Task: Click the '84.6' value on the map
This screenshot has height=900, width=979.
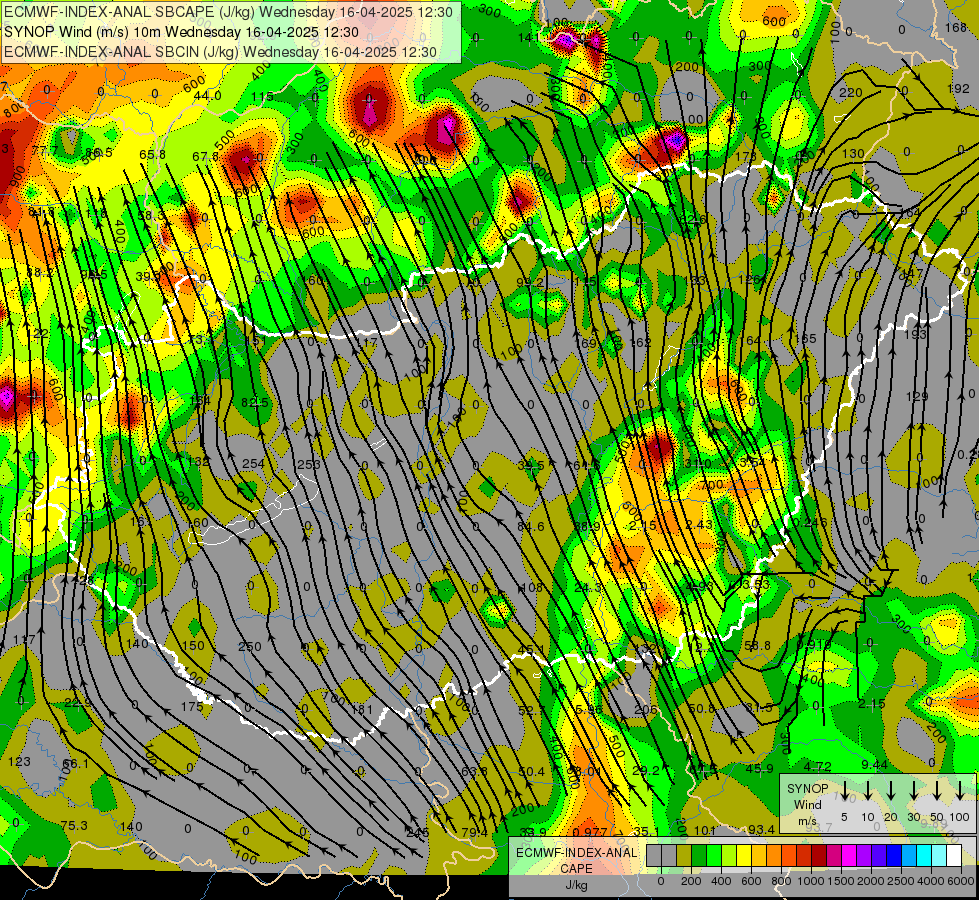Action: 531,527
